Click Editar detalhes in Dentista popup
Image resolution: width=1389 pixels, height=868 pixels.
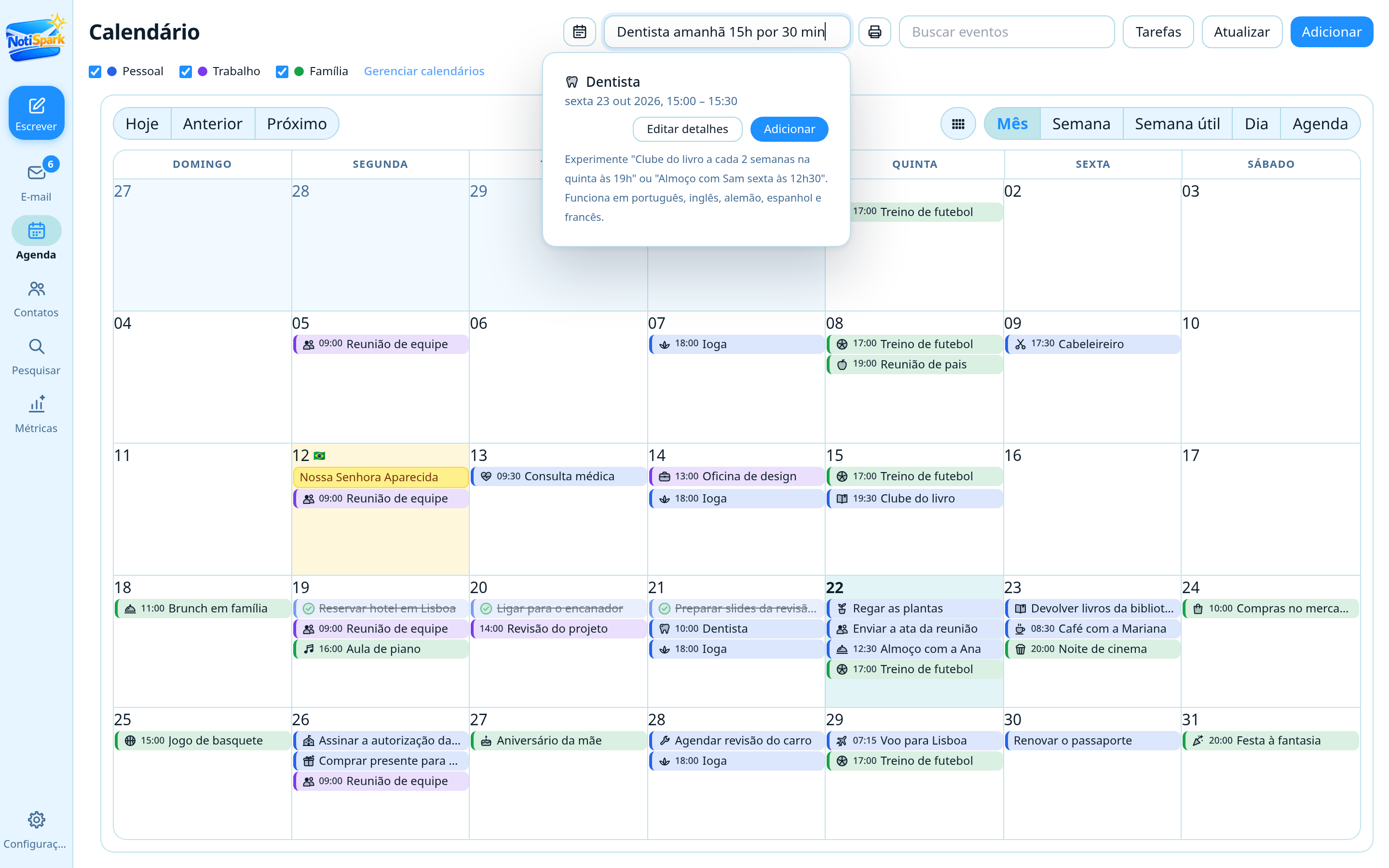(687, 129)
